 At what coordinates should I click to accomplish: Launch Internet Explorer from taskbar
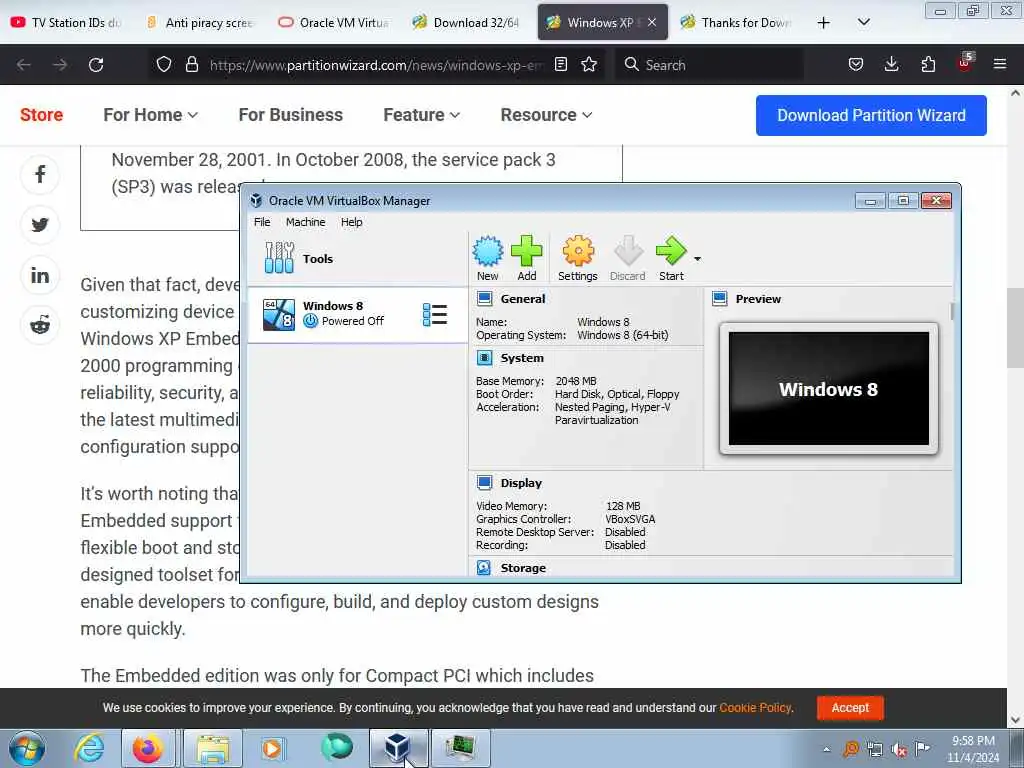click(x=89, y=748)
